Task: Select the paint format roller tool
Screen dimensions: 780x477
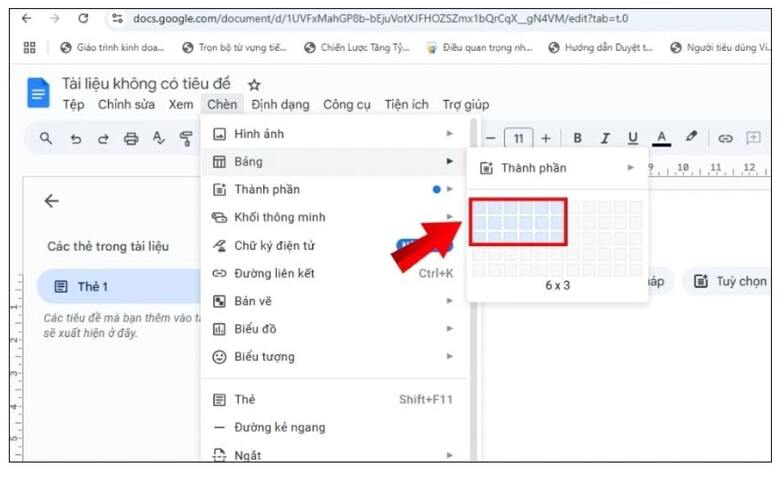Action: point(186,139)
